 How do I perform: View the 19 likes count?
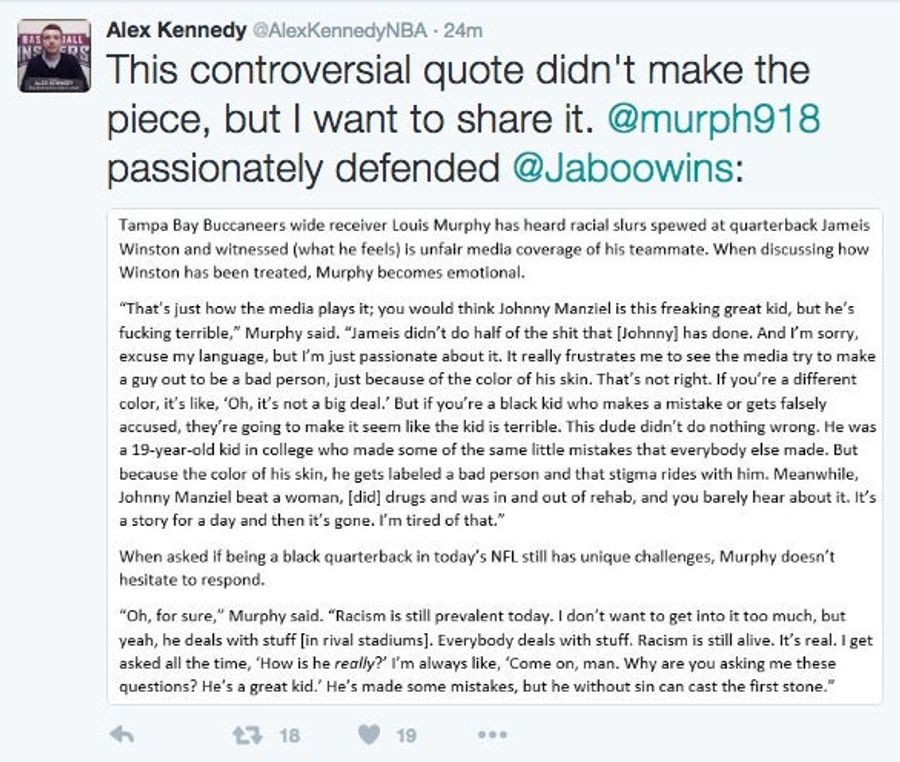point(406,736)
